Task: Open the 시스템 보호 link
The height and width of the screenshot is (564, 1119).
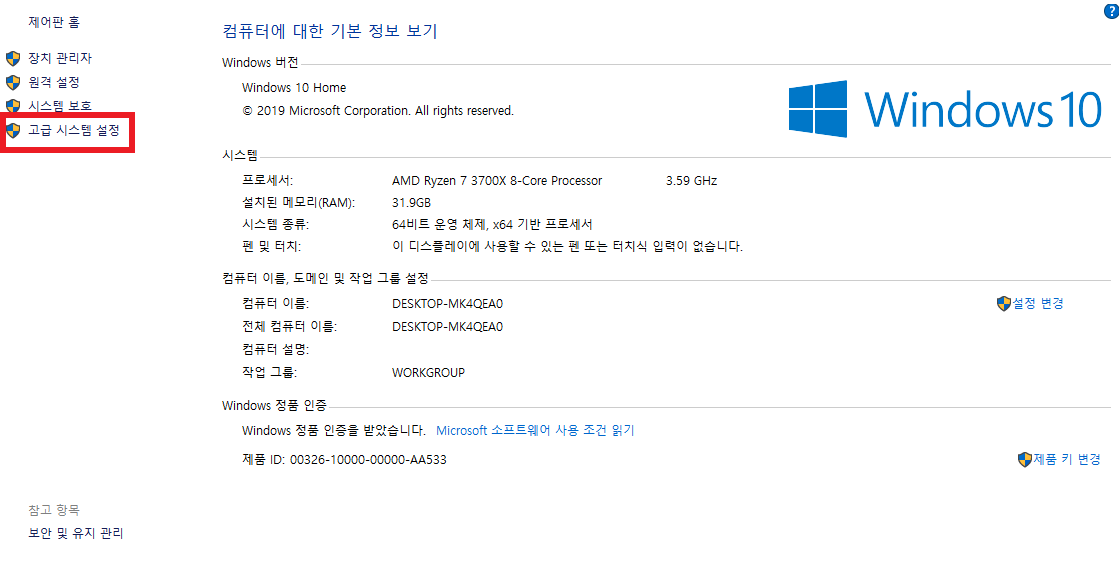Action: click(x=60, y=106)
